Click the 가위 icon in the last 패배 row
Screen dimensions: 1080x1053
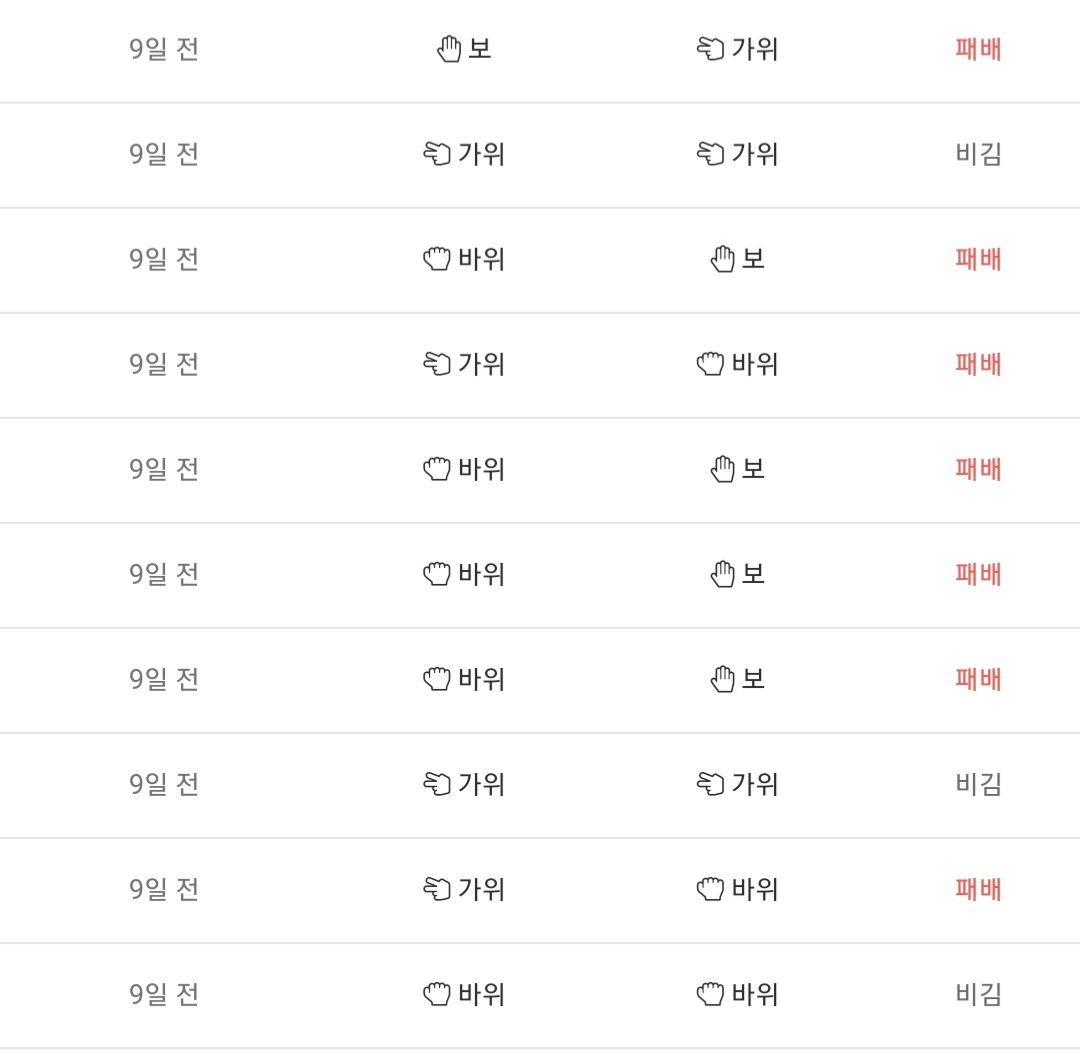tap(437, 889)
